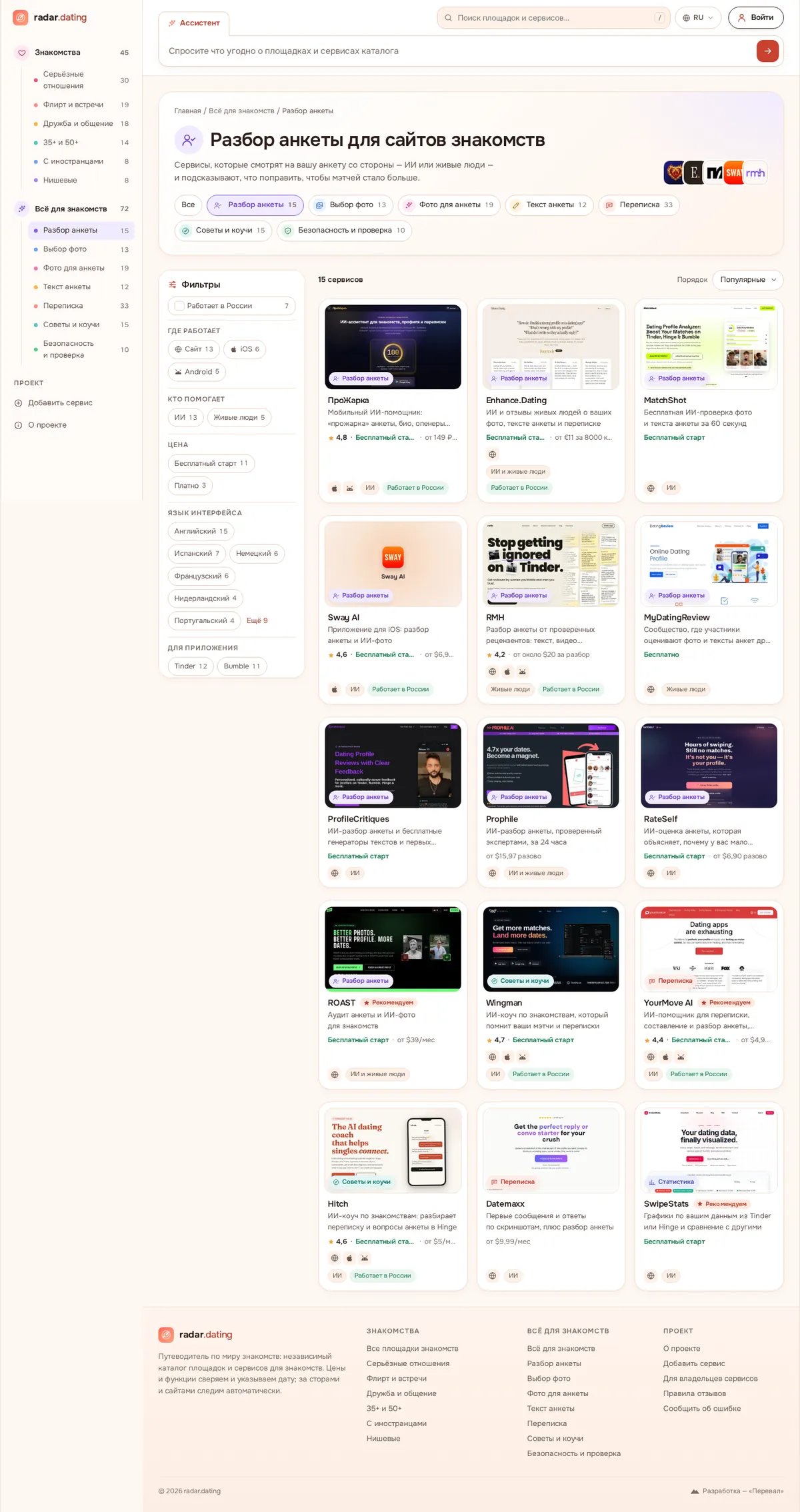Image resolution: width=800 pixels, height=1512 pixels.
Task: Click the search magnifier icon
Action: point(449,18)
